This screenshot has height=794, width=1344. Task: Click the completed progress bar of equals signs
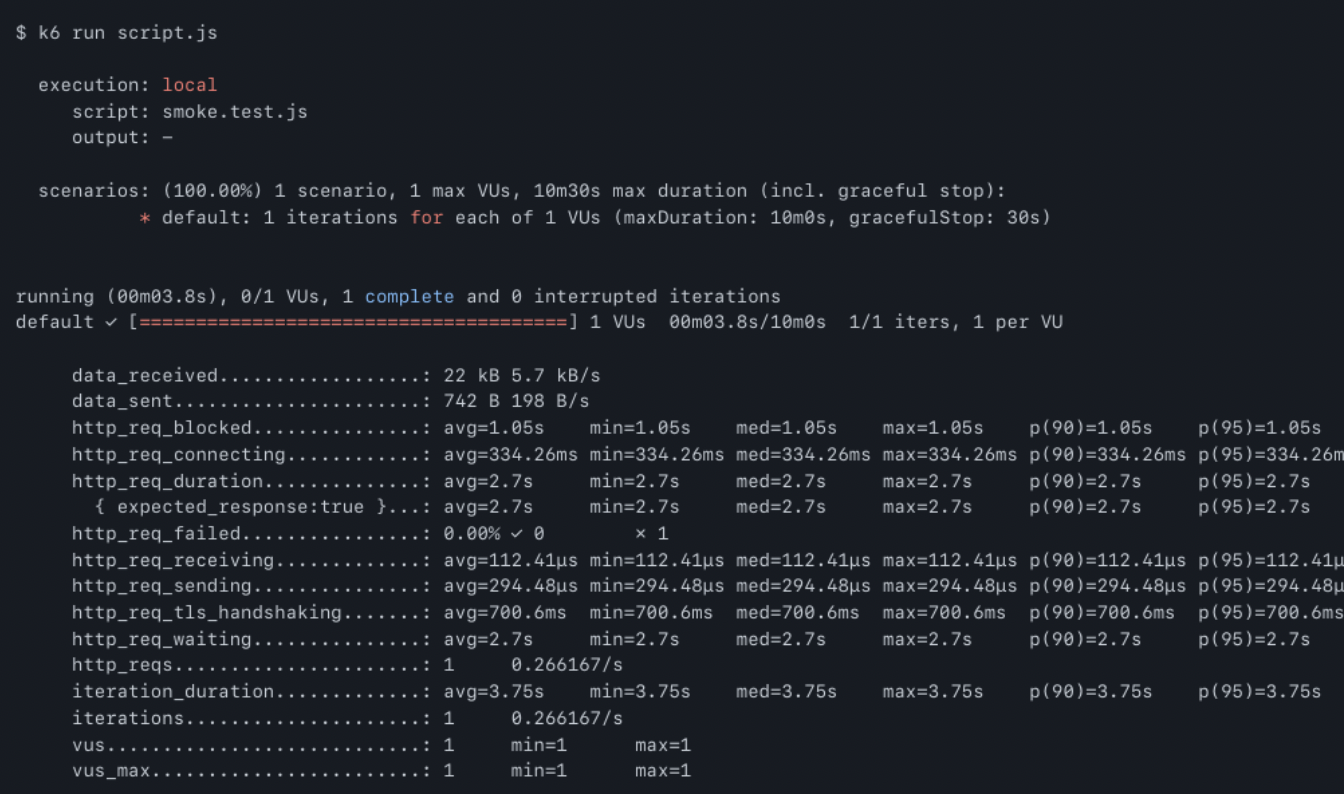[x=353, y=322]
